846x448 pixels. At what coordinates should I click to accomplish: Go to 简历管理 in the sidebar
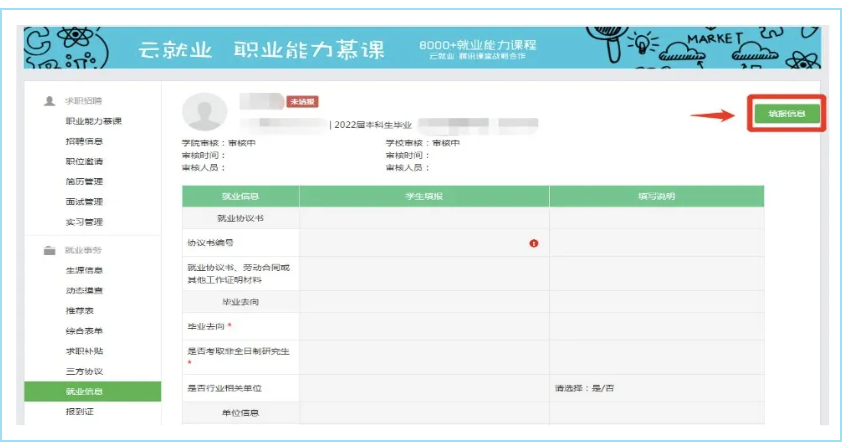[x=84, y=182]
